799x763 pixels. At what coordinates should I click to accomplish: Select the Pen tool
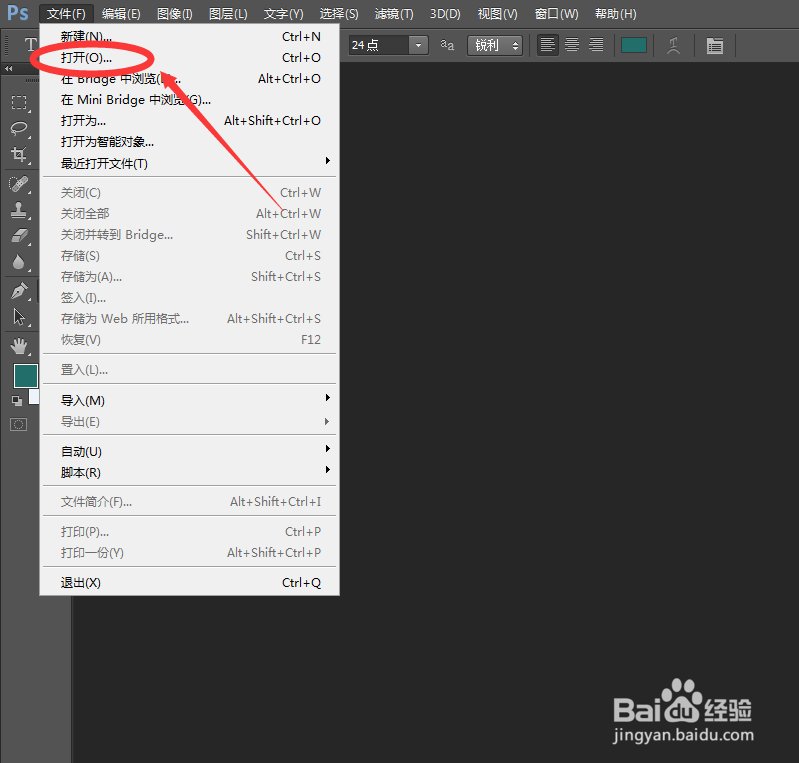pyautogui.click(x=19, y=291)
